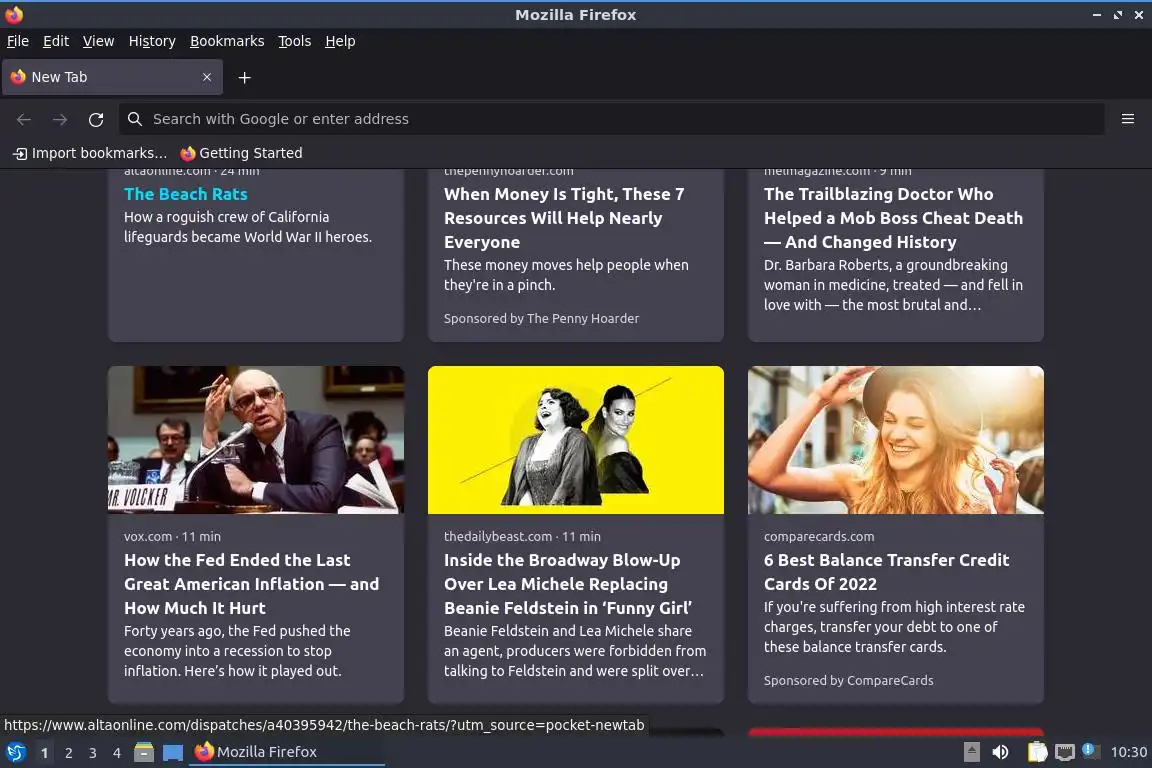Focus the Search with Google address field
Screen dimensions: 1152x768
pos(611,119)
